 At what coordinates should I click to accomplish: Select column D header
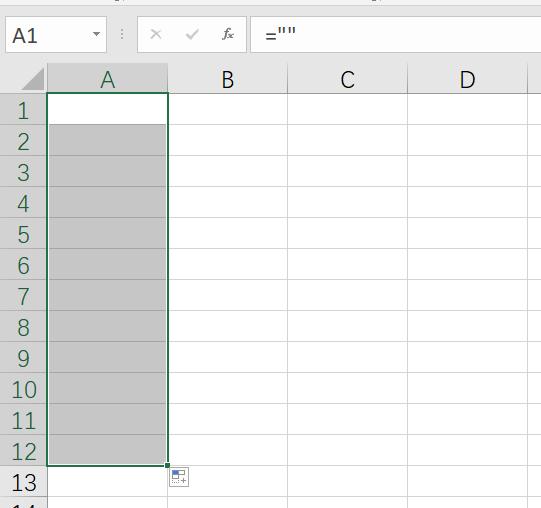[468, 79]
